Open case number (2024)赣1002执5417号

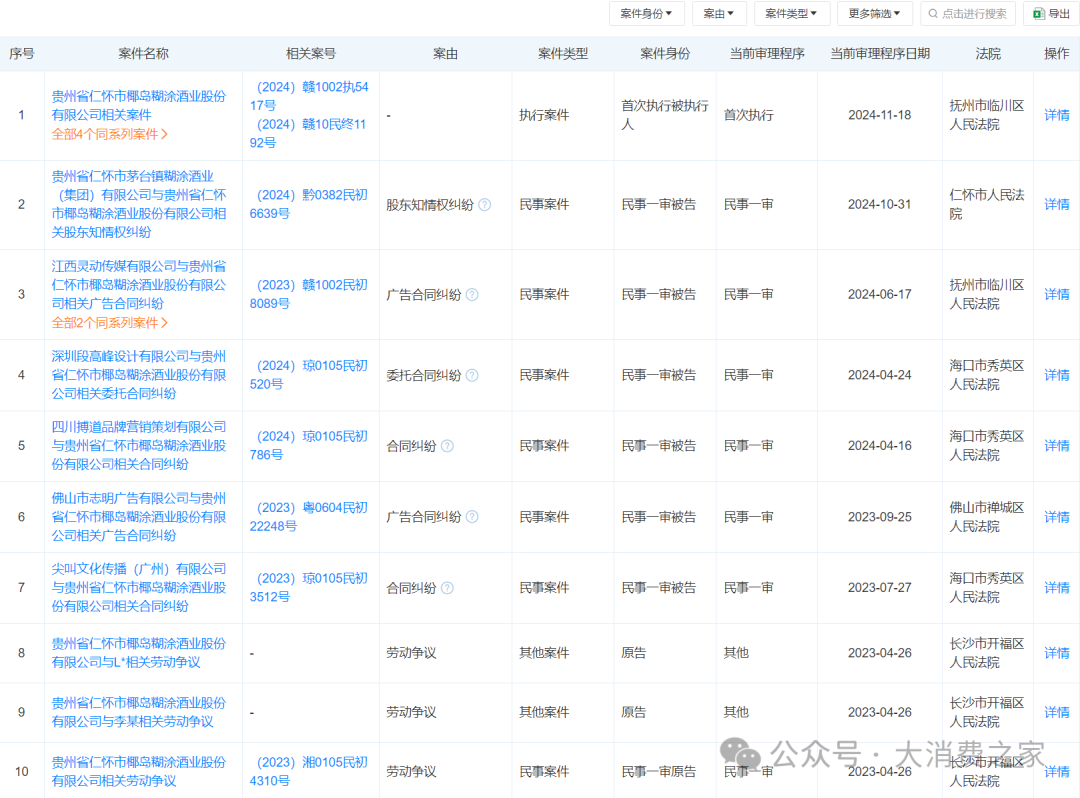point(309,96)
